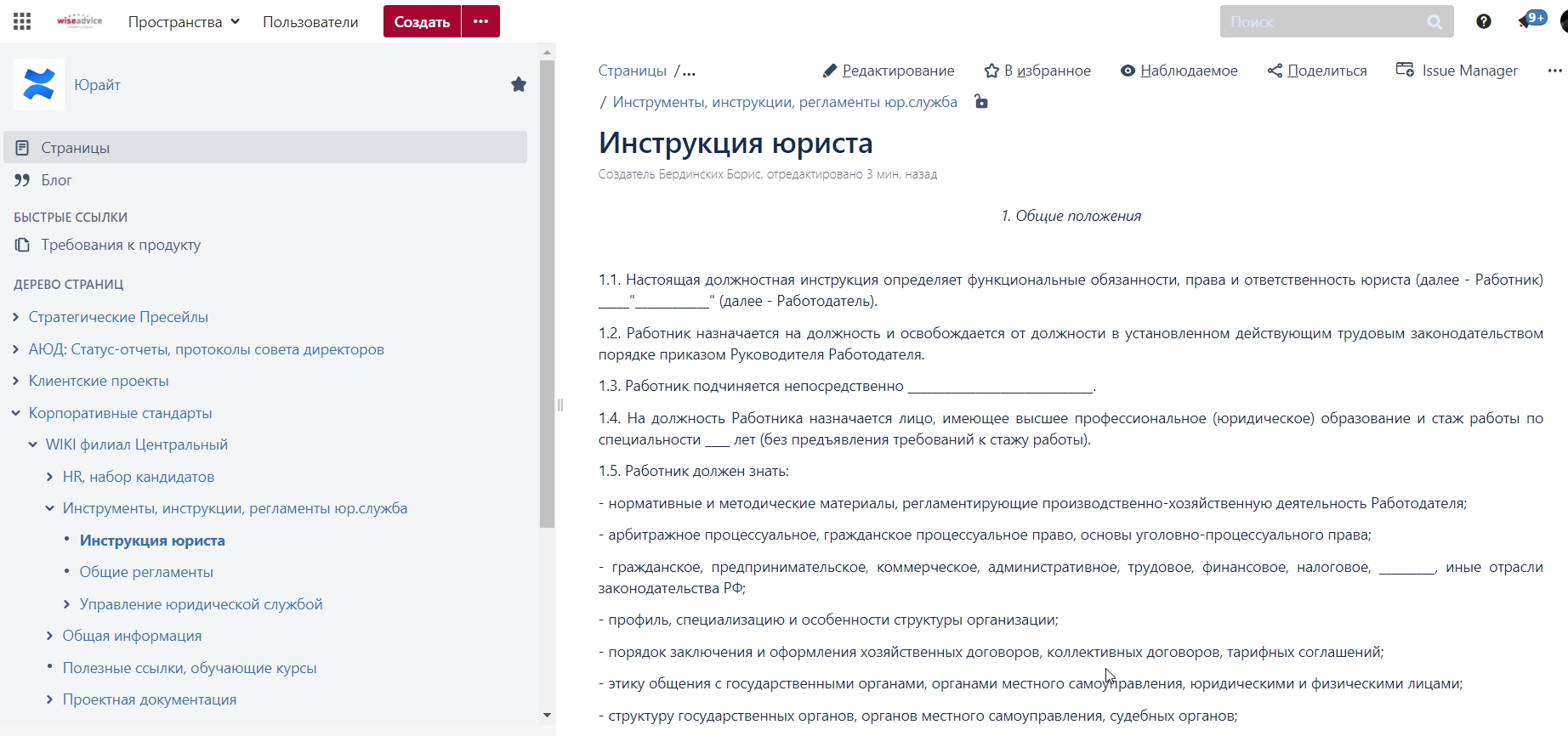1568x736 pixels.
Task: Open the Пространства dropdown menu
Action: 184,22
